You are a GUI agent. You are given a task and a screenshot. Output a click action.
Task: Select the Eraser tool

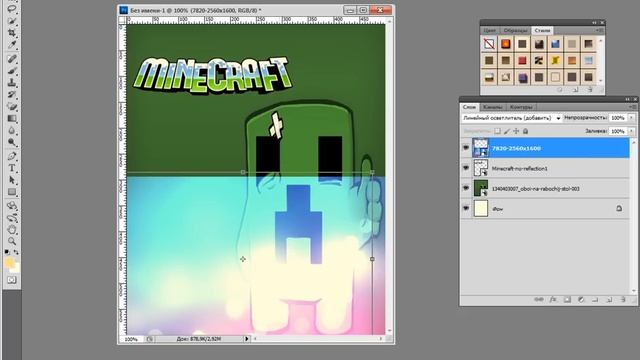tap(12, 107)
